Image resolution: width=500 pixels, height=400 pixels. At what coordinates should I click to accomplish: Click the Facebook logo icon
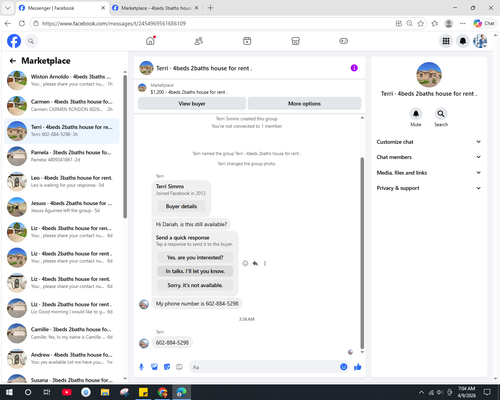[x=14, y=41]
